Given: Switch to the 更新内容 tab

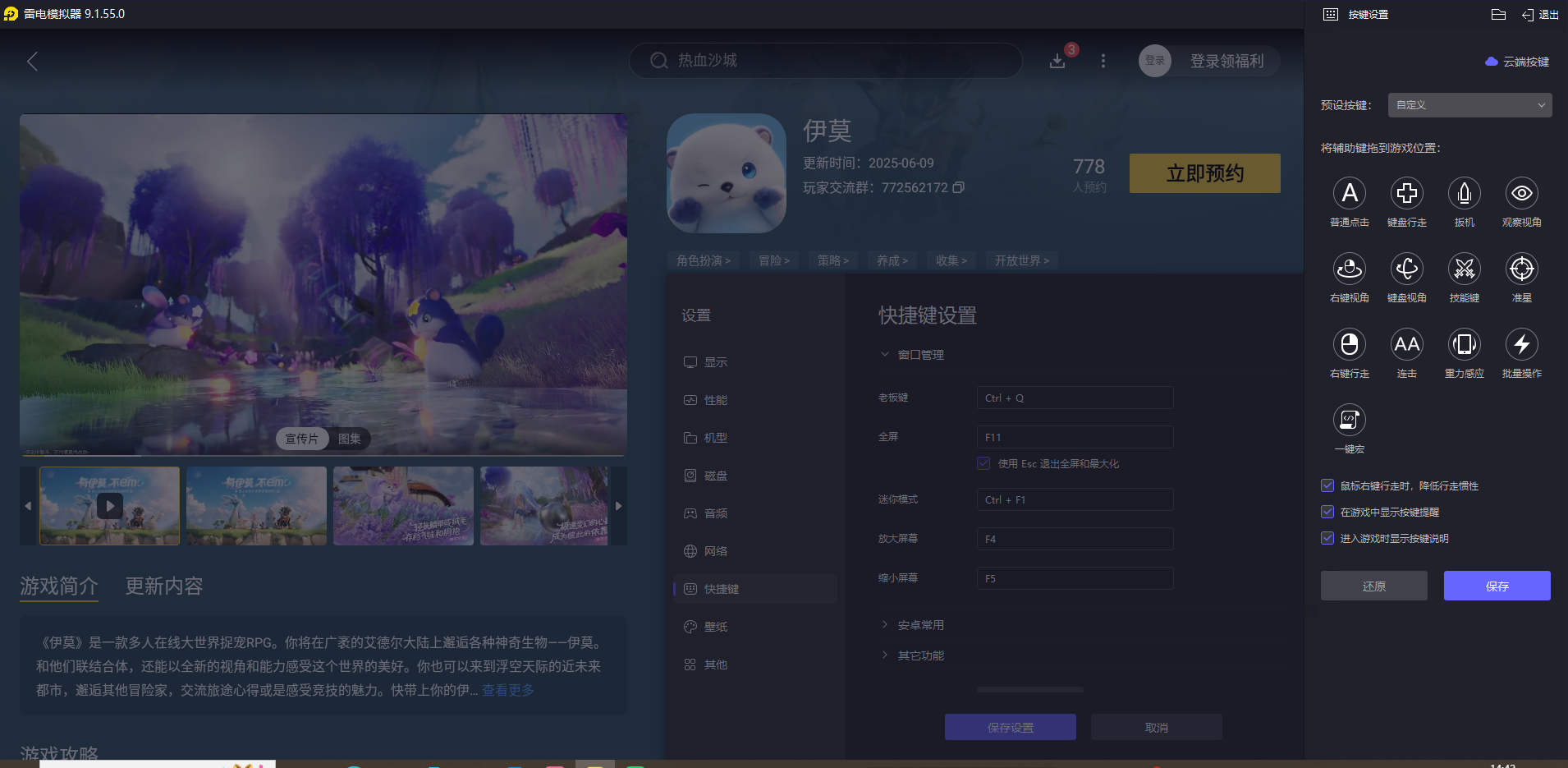Looking at the screenshot, I should (x=163, y=586).
